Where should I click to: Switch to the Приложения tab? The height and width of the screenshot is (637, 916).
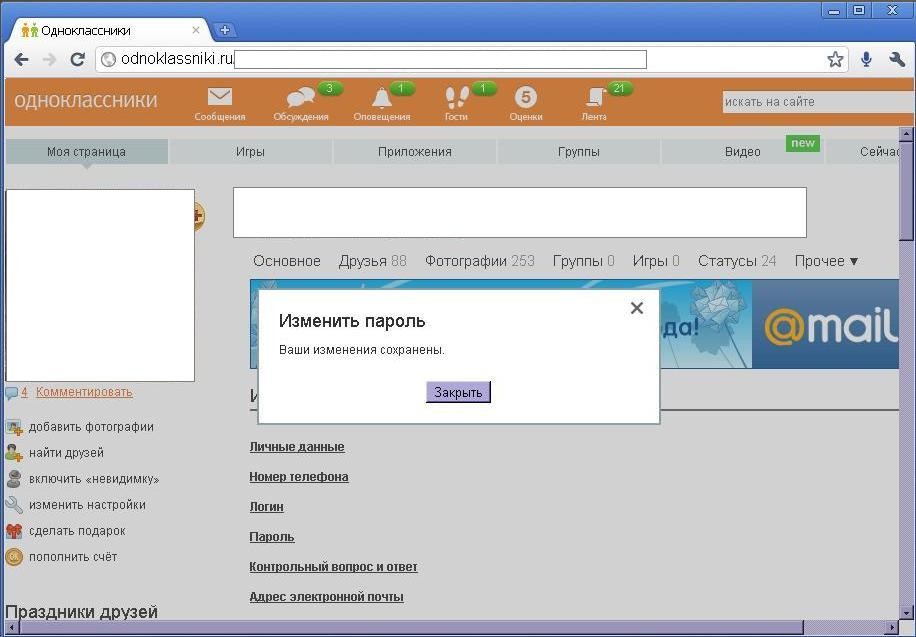coord(415,152)
